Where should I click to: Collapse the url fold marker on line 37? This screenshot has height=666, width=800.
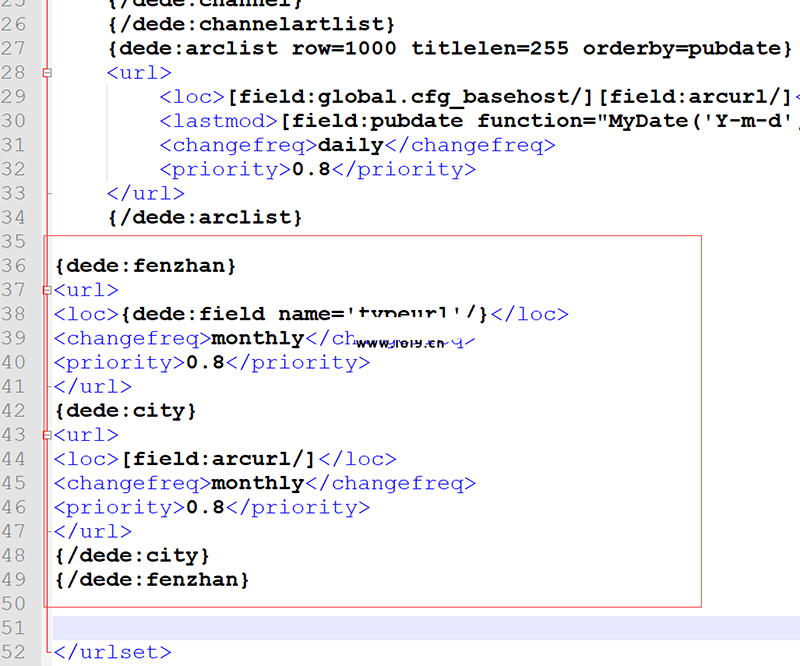(46, 291)
